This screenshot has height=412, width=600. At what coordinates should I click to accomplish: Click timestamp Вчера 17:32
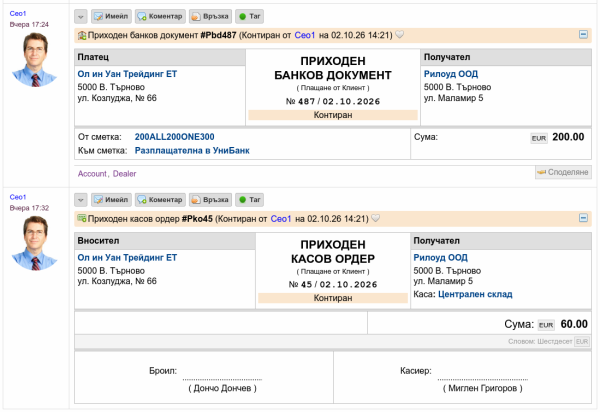(29, 208)
